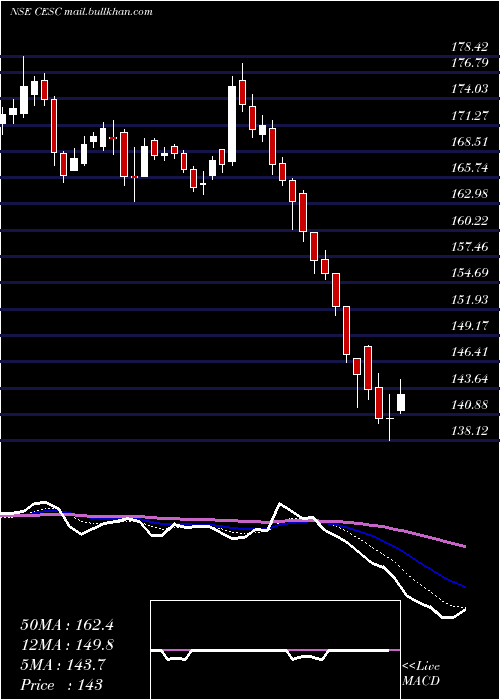The image size is (500, 700).
Task: Click the 171.27 price level label
Action: pyautogui.click(x=470, y=116)
